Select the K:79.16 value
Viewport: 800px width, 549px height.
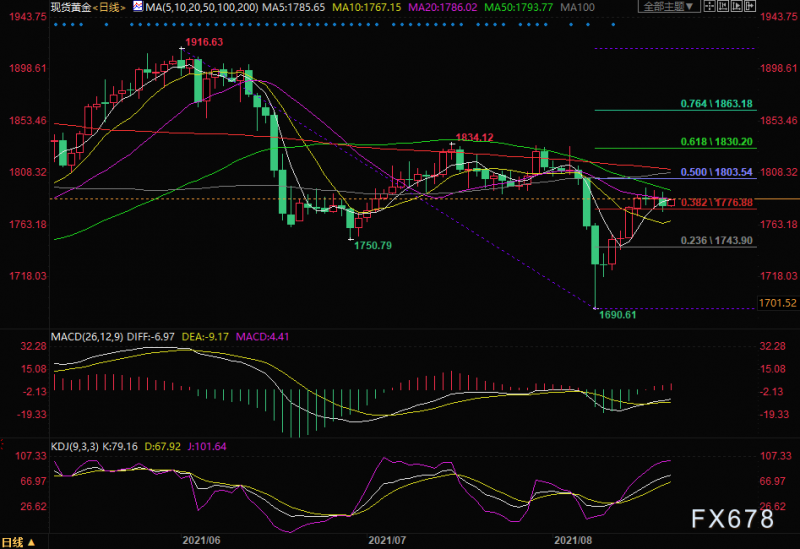pos(120,446)
